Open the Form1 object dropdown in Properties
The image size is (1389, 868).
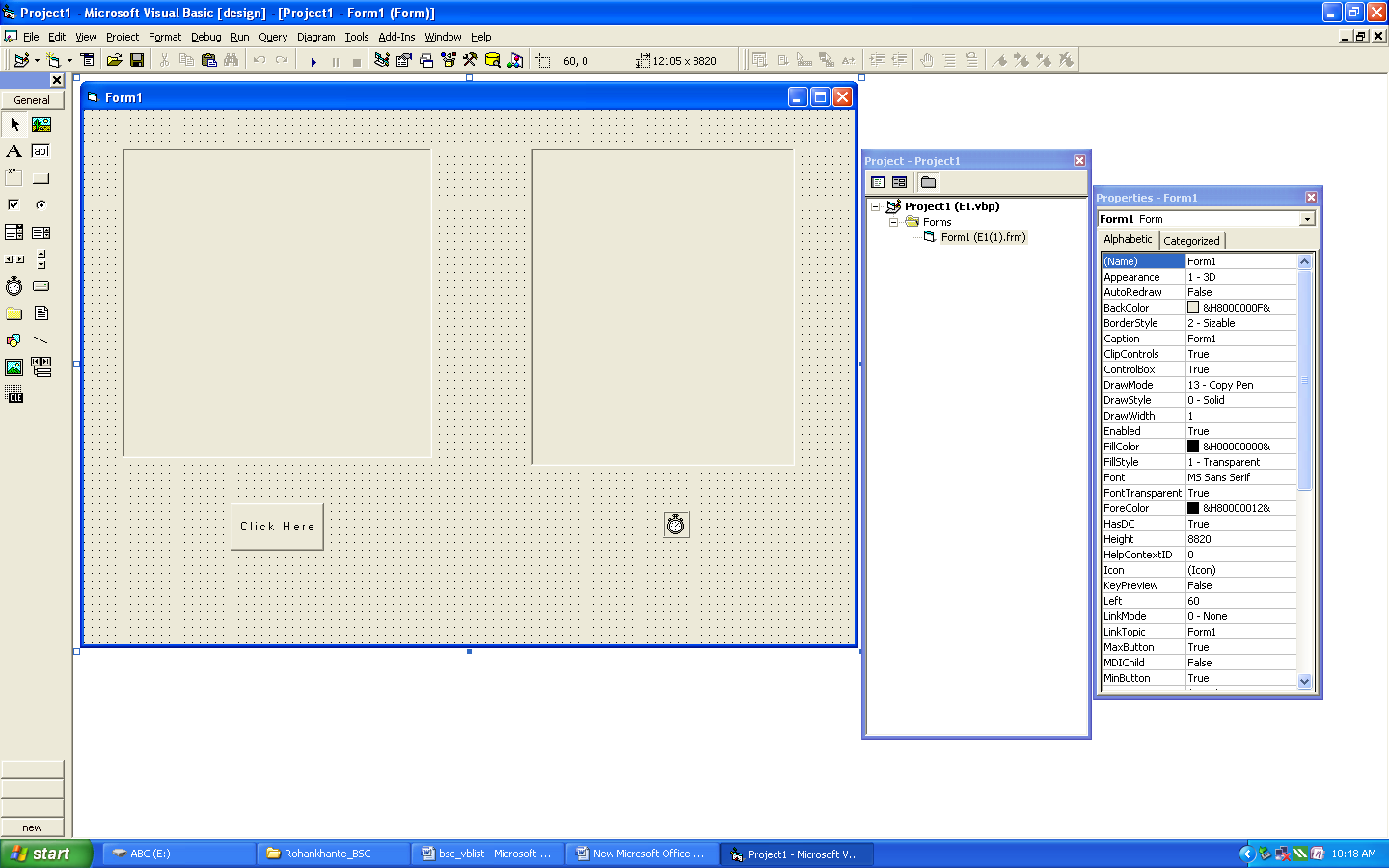[x=1307, y=219]
